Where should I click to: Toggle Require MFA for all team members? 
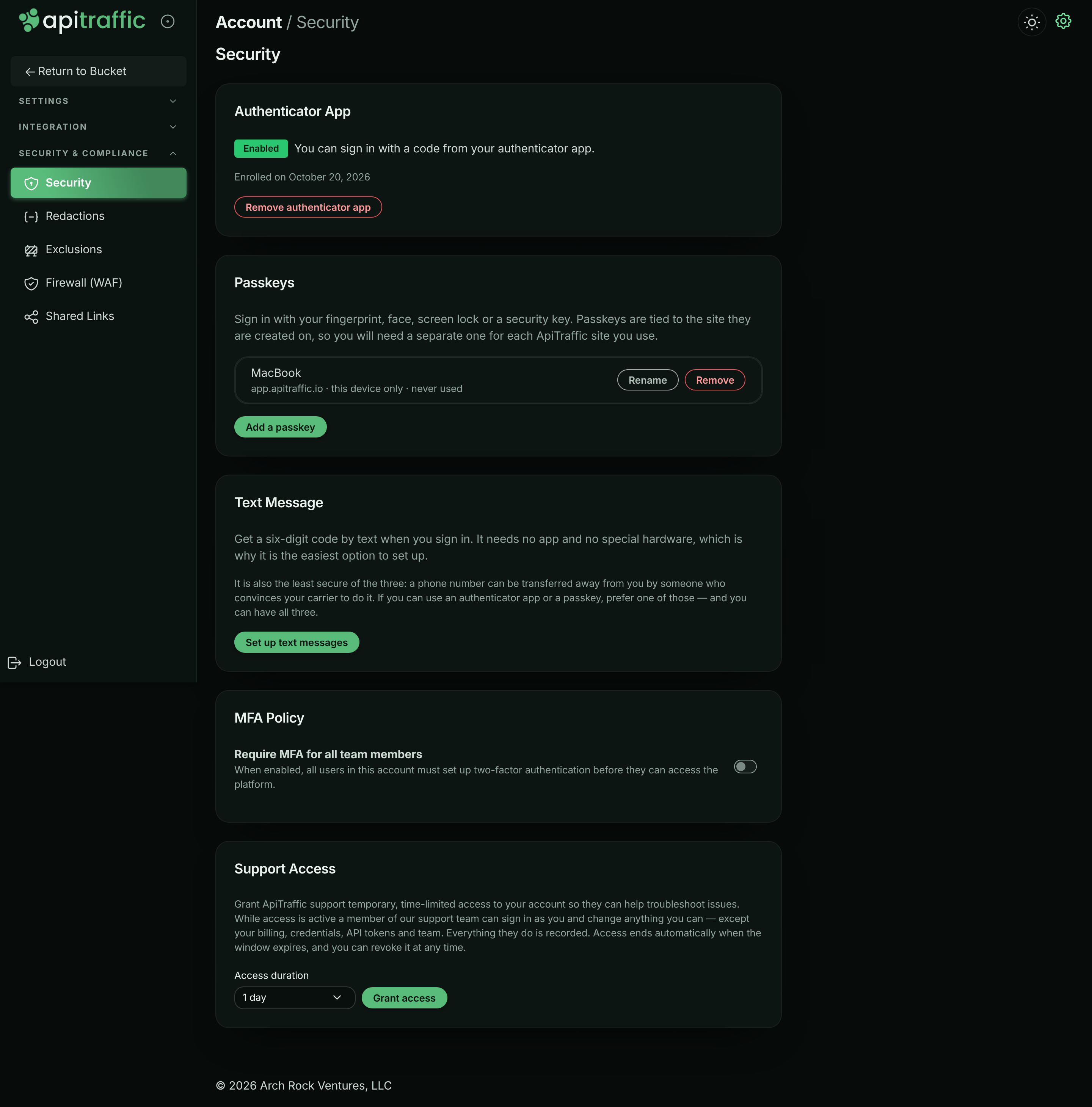tap(745, 767)
